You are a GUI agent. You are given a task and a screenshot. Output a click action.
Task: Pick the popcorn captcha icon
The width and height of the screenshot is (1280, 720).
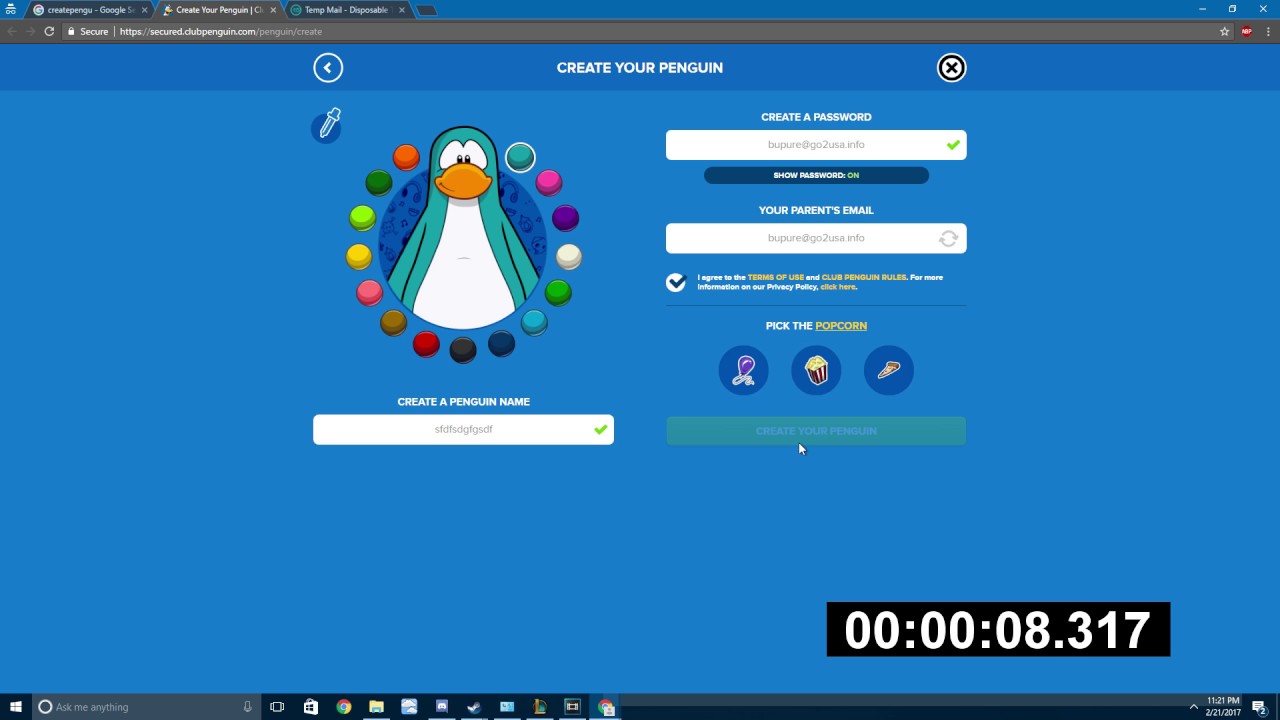[x=816, y=370]
